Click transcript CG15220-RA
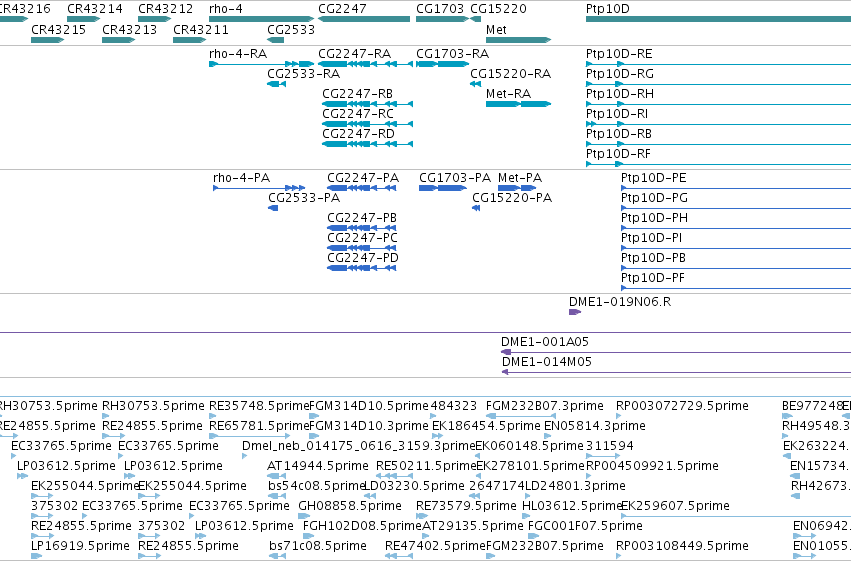This screenshot has height=561, width=851. (510, 74)
